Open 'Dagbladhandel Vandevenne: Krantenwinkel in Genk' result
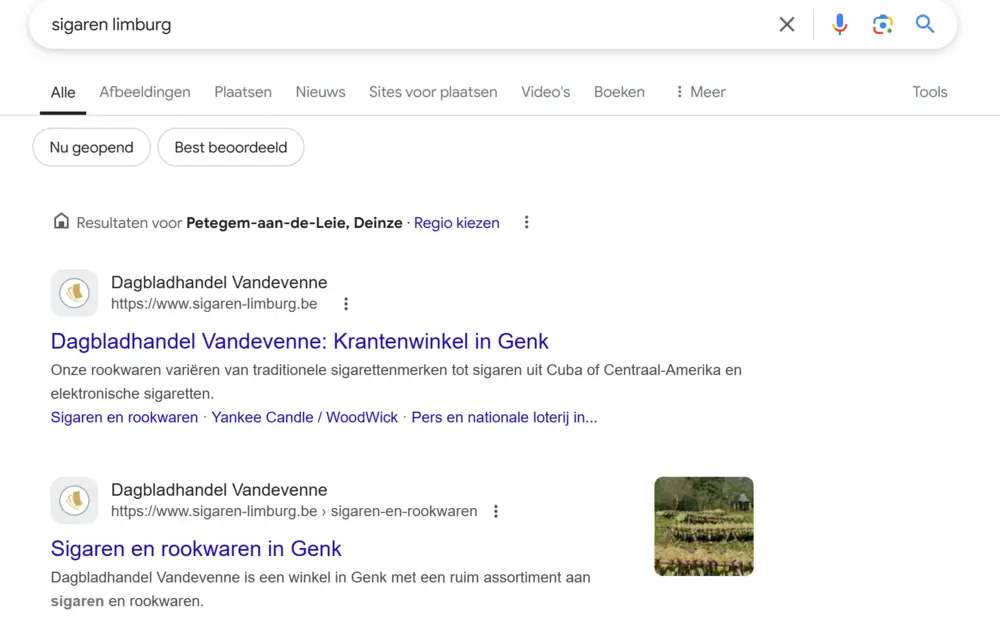 (299, 341)
